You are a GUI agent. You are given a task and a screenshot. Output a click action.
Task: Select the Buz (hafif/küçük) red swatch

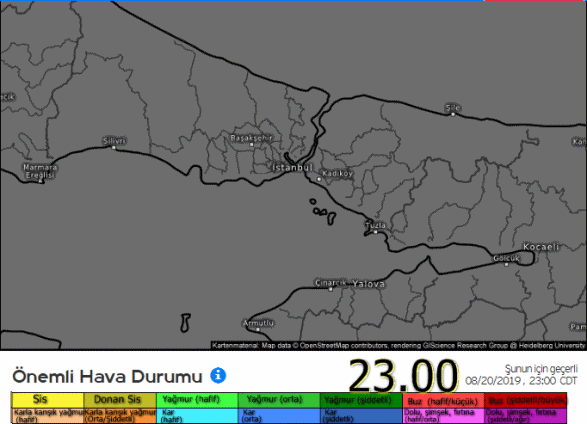(x=443, y=400)
